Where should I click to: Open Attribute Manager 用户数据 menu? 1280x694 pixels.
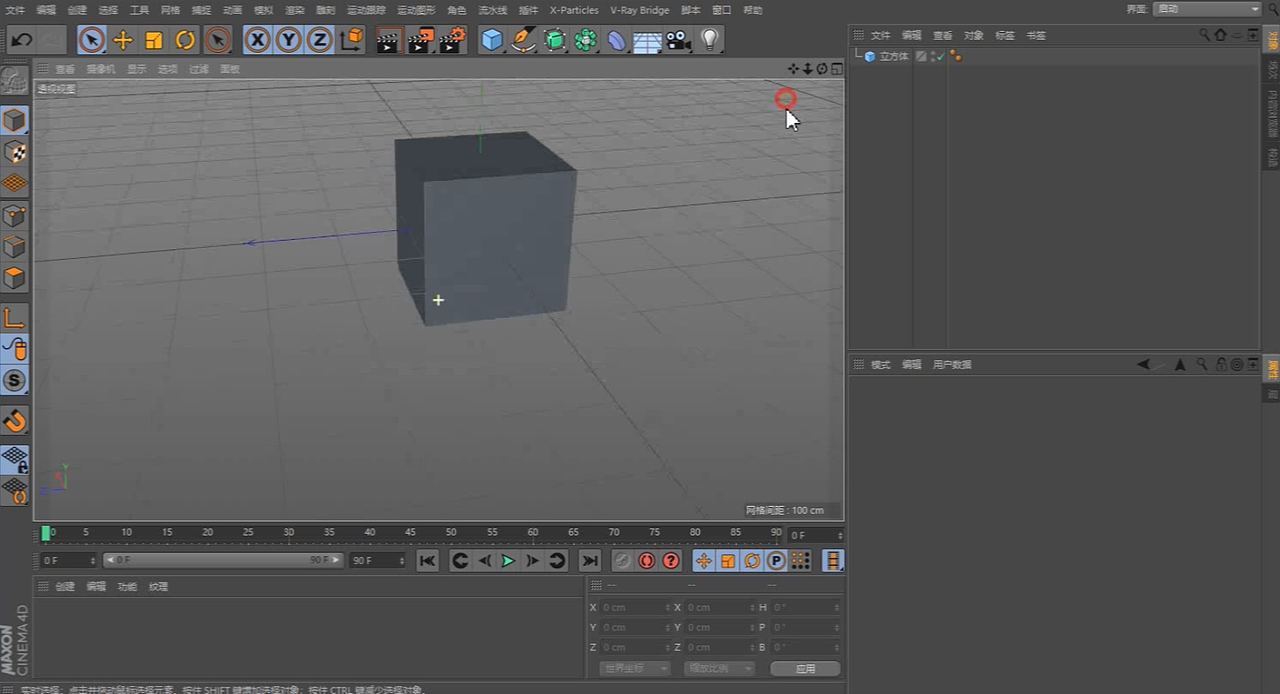point(952,365)
